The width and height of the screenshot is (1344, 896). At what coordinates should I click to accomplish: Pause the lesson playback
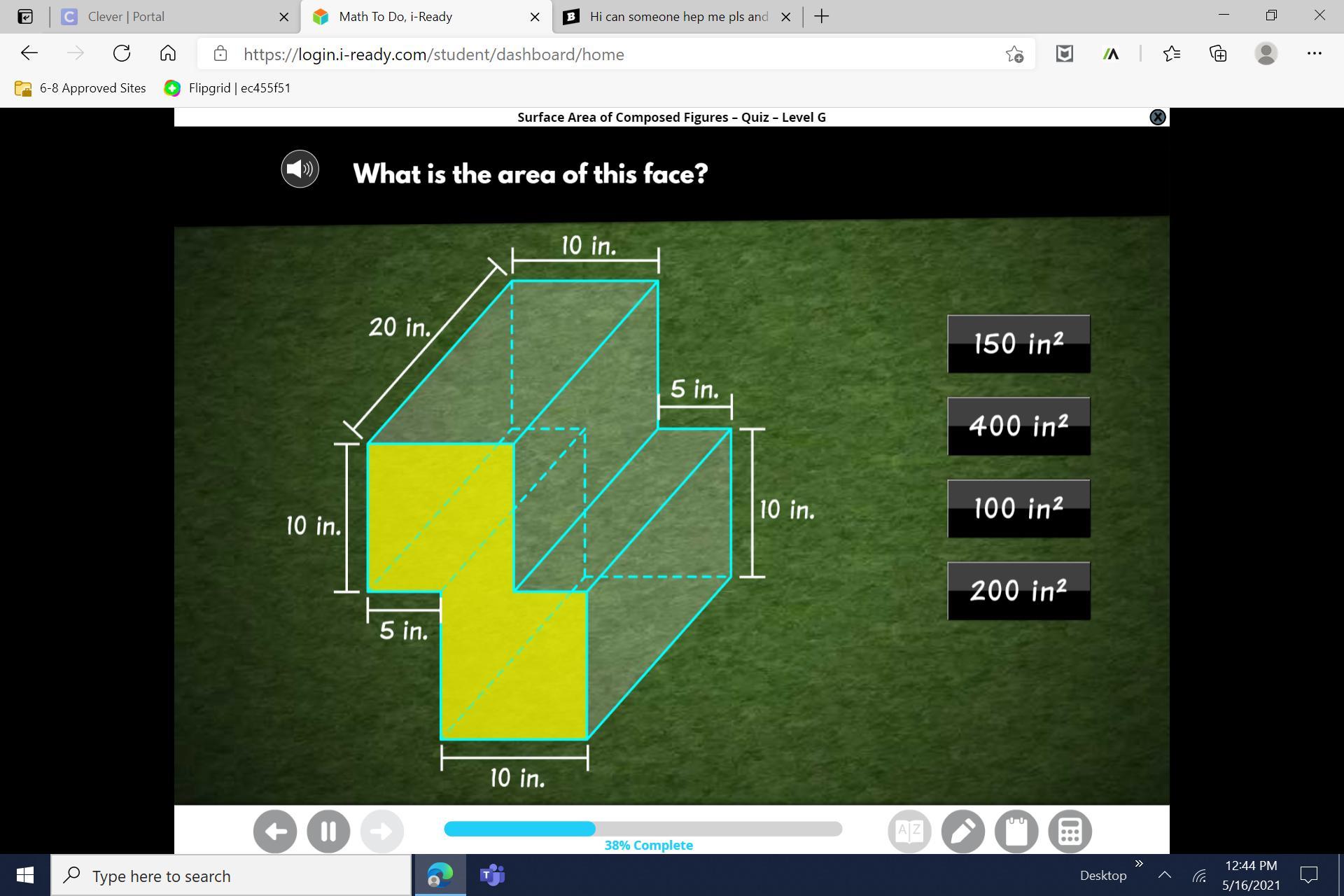click(x=328, y=832)
